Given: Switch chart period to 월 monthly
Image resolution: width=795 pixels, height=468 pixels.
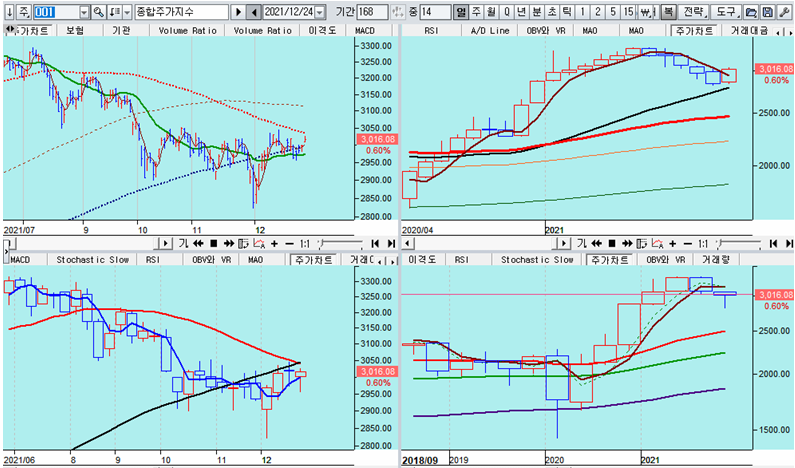Looking at the screenshot, I should [x=492, y=12].
